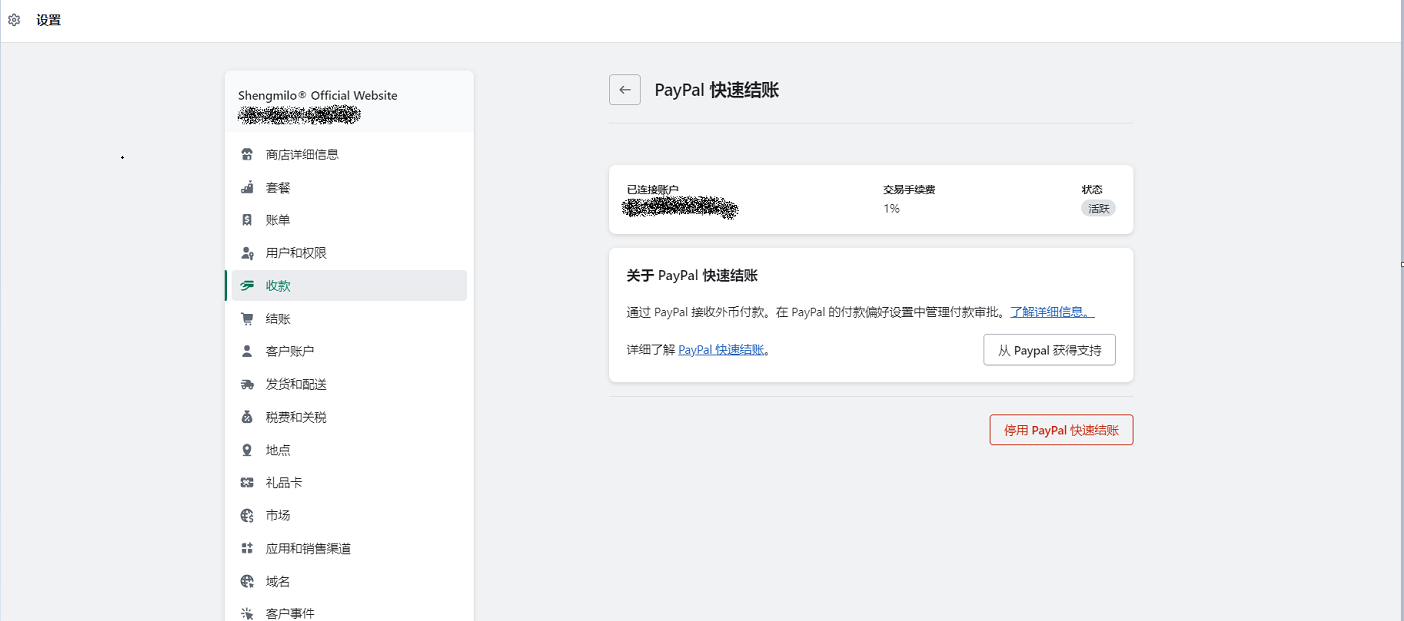Image resolution: width=1404 pixels, height=621 pixels.
Task: Click the 从 Paypal 获得支持 button
Action: (1049, 350)
